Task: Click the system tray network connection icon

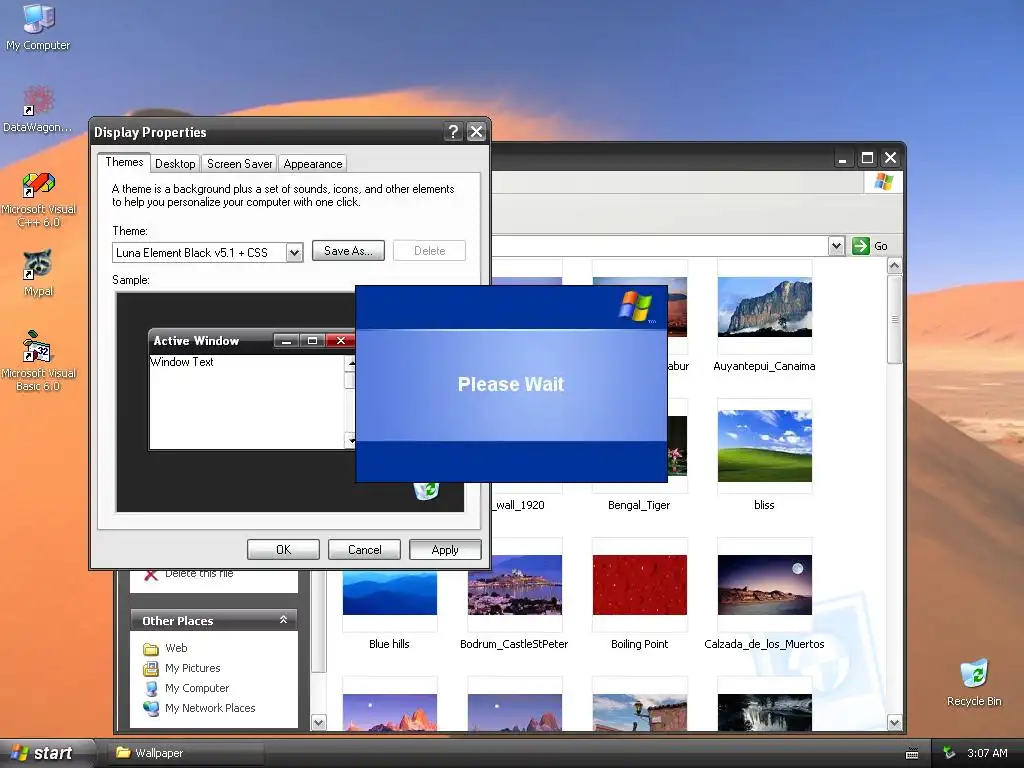Action: [949, 753]
